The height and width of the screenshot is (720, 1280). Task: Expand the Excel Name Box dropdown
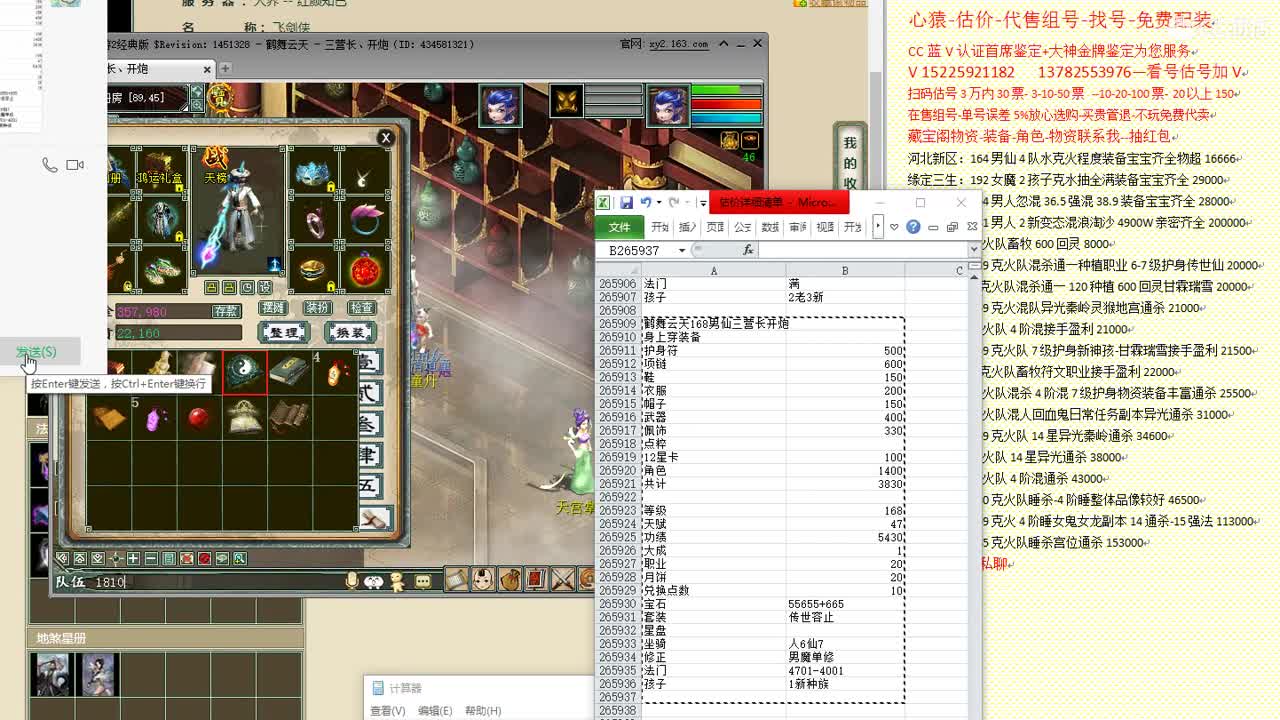682,250
